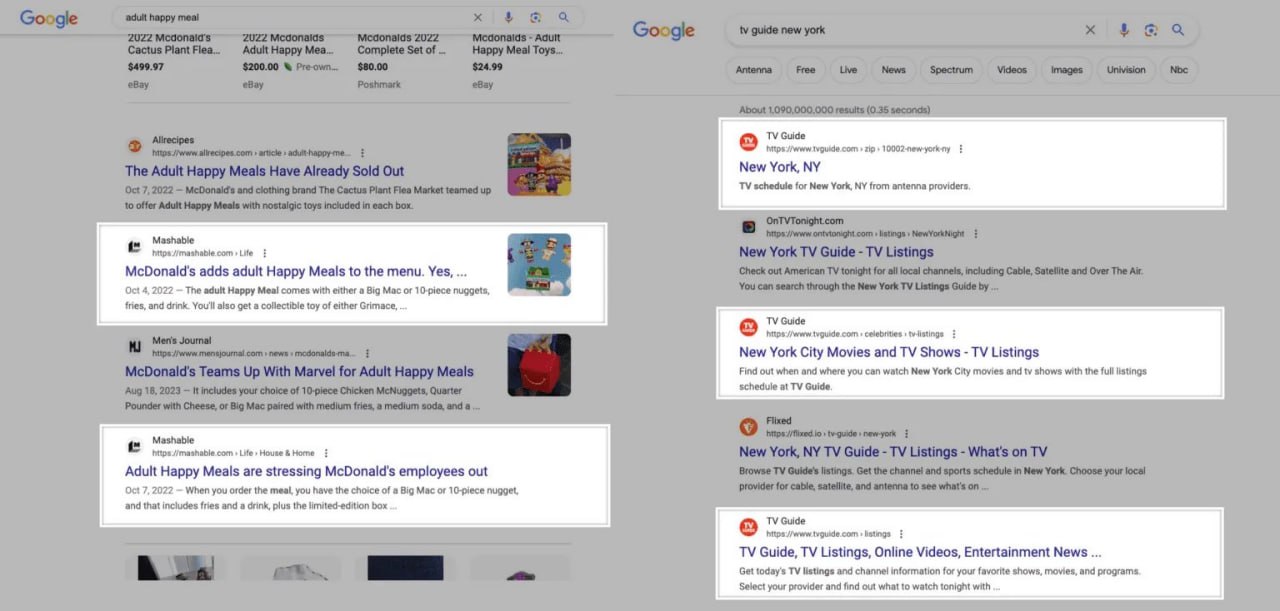Click the $80.00 Poshmark Complete Set listing

point(403,62)
